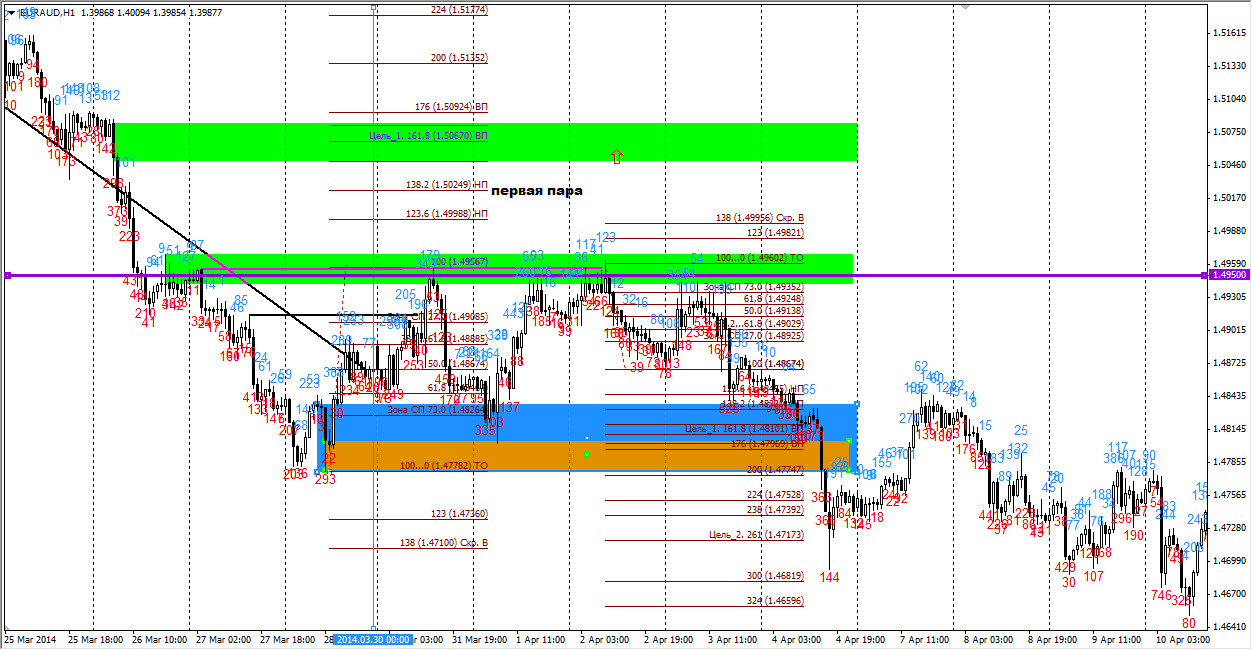The height and width of the screenshot is (650, 1252).
Task: Select the 224 (1.47528) level label
Action: point(775,494)
